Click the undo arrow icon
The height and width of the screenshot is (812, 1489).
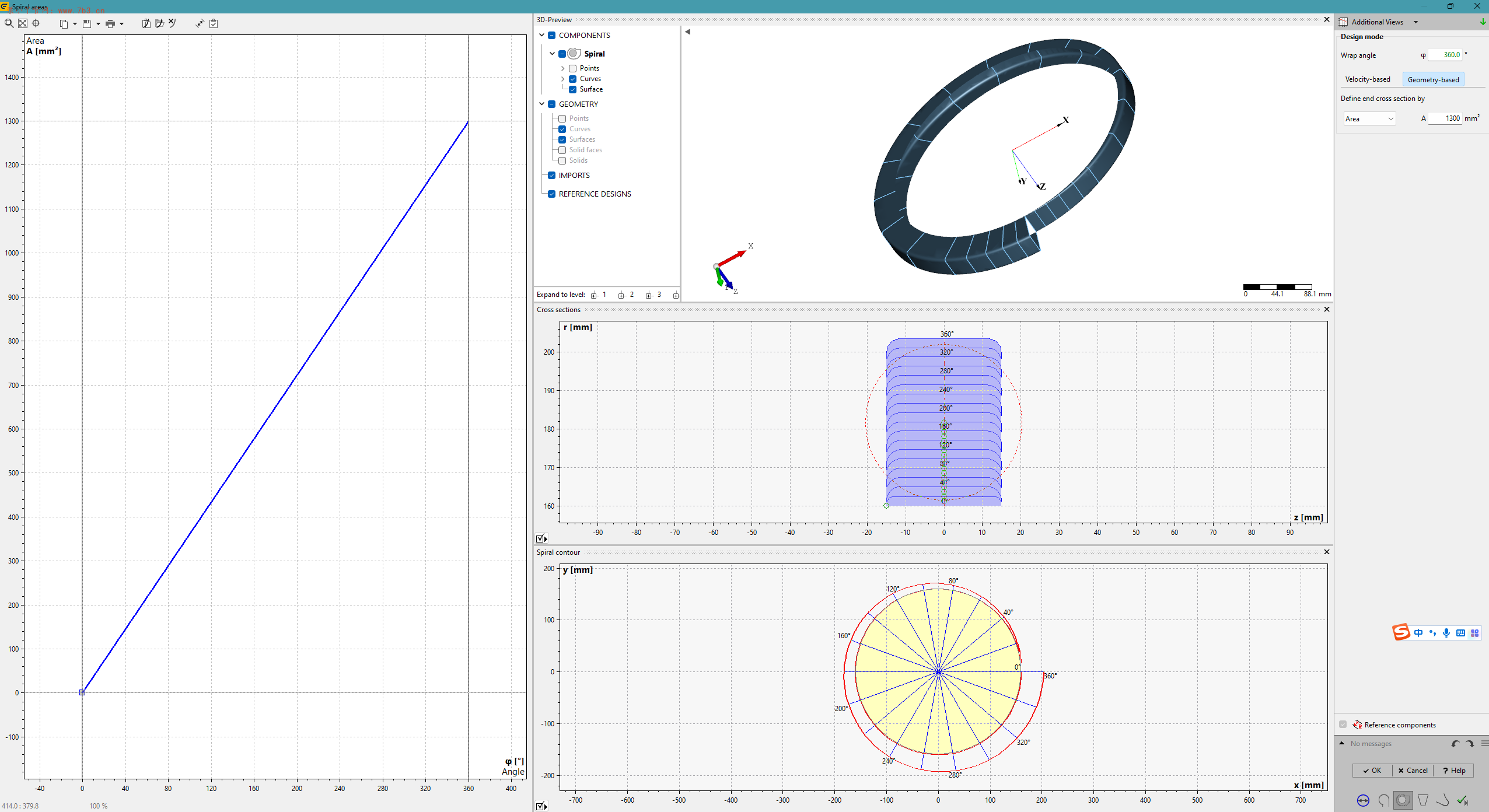pyautogui.click(x=1455, y=744)
